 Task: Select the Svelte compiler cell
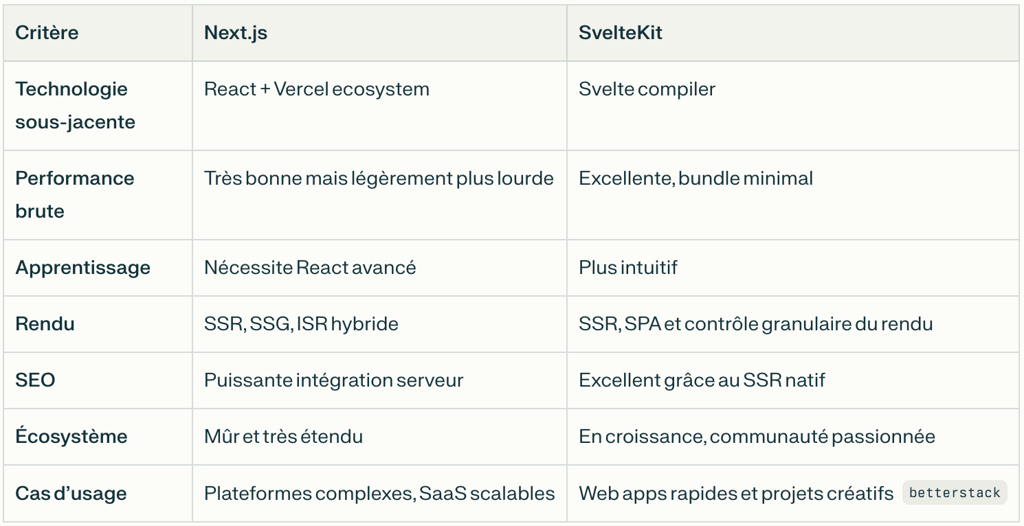[x=647, y=89]
